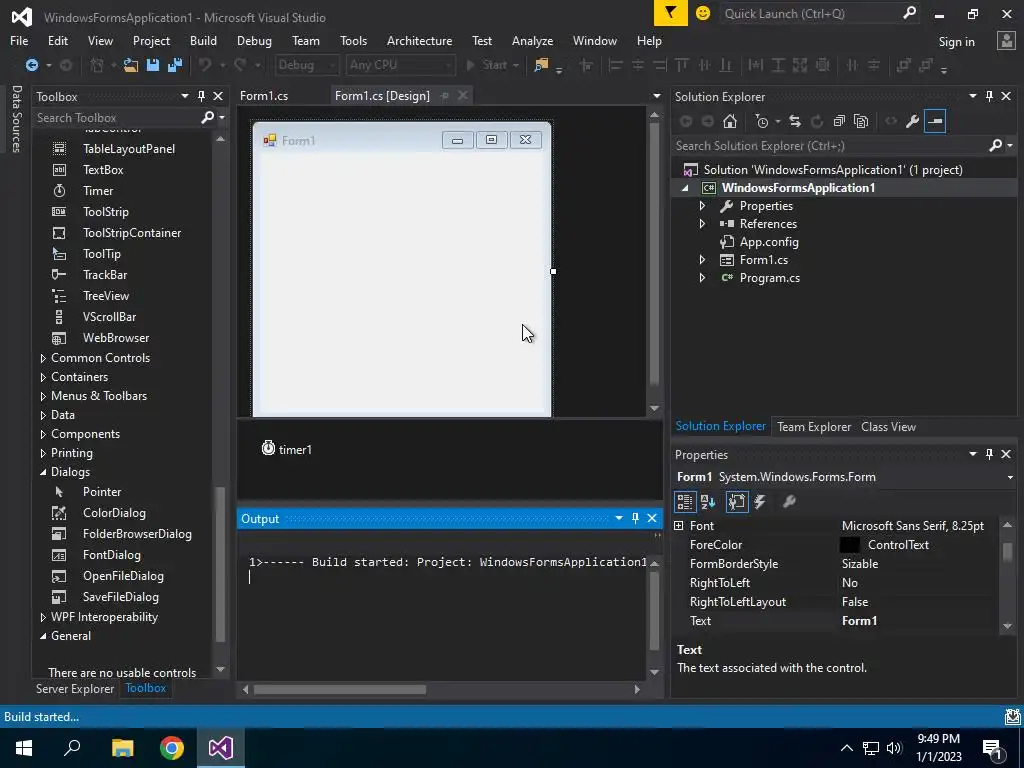Switch to the Form1.cs code tab
Image resolution: width=1024 pixels, height=768 pixels.
coord(264,96)
